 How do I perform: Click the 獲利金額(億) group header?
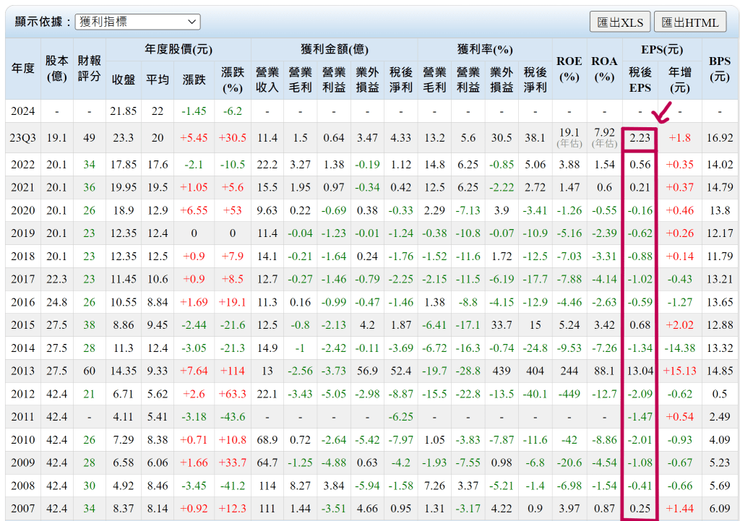tap(335, 49)
